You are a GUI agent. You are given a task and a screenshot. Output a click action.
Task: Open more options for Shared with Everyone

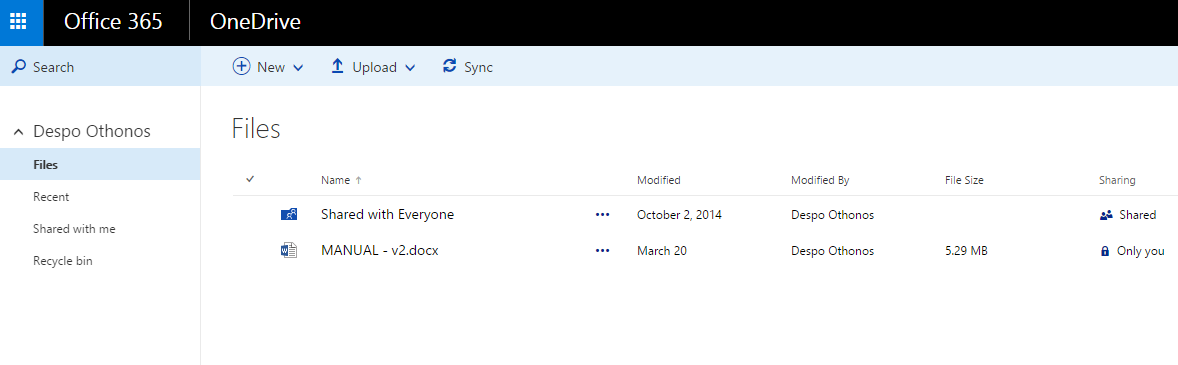point(603,215)
